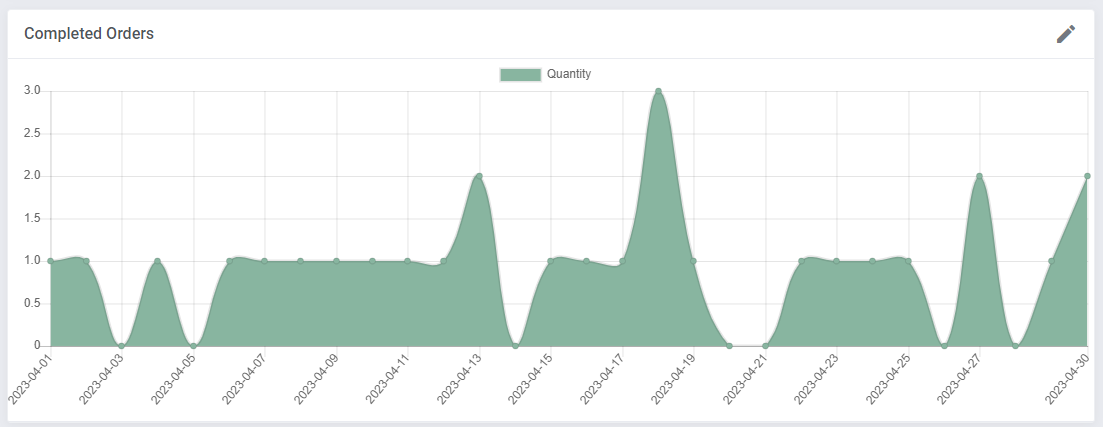Click the 2023-04-01 x-axis label
The image size is (1103, 427).
click(x=31, y=378)
